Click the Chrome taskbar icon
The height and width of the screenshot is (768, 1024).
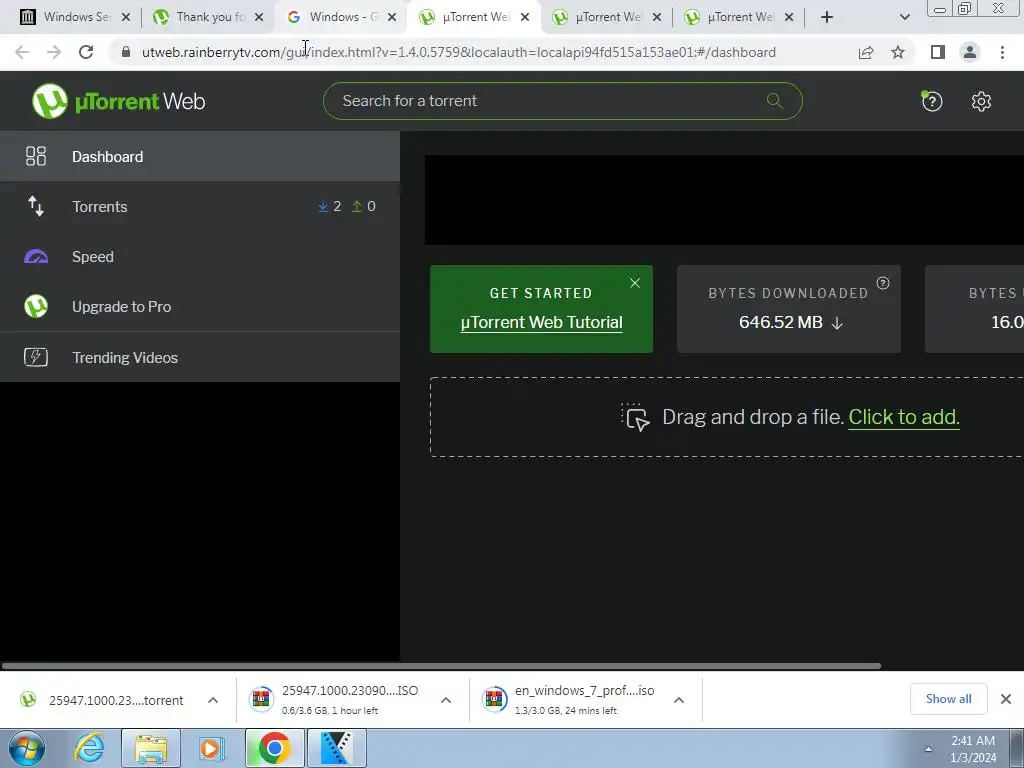pyautogui.click(x=274, y=748)
